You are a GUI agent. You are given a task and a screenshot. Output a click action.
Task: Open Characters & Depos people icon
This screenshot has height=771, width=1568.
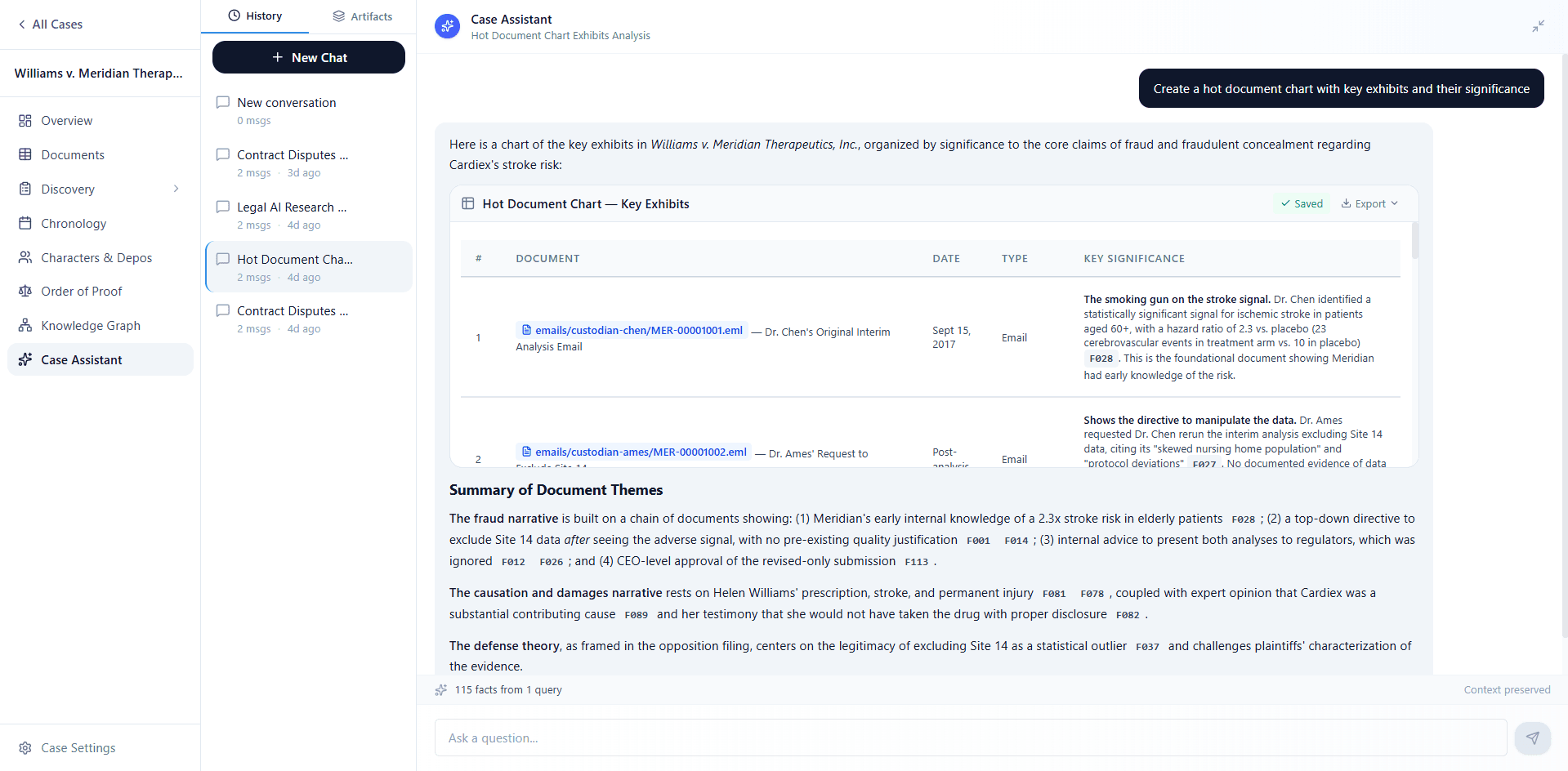pos(25,257)
